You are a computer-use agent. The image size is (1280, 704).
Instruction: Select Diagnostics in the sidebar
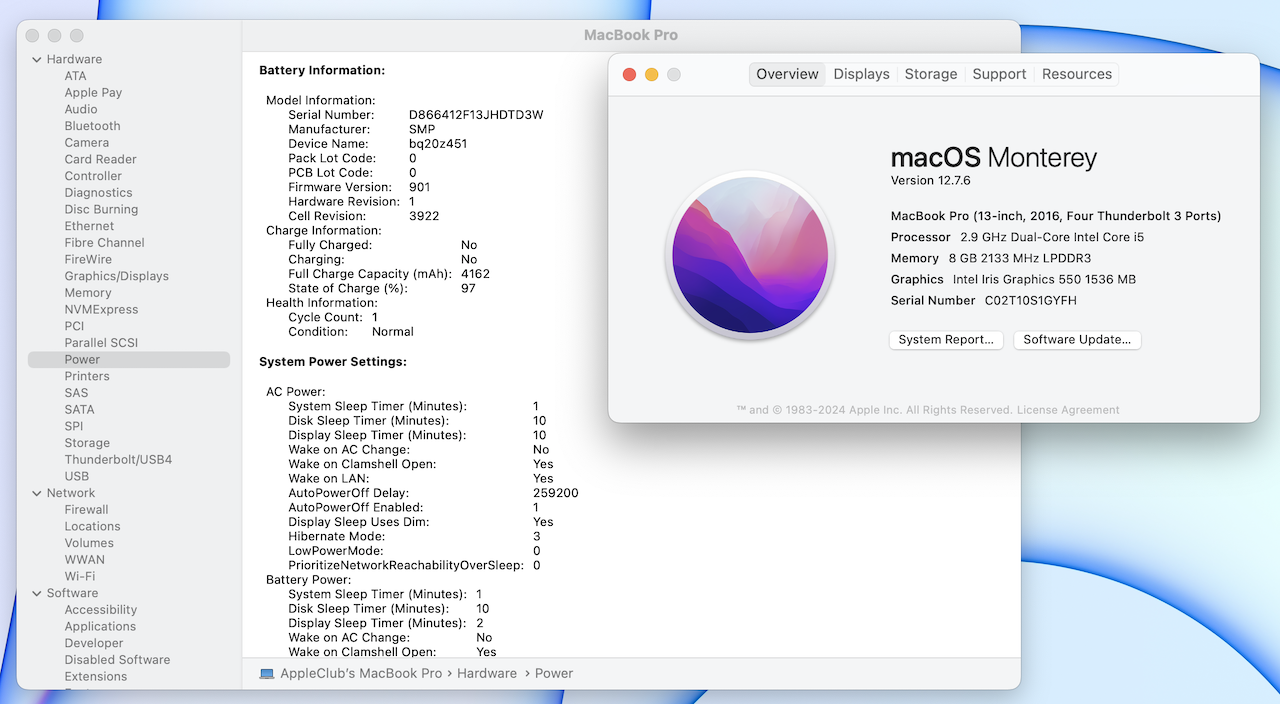click(x=98, y=193)
